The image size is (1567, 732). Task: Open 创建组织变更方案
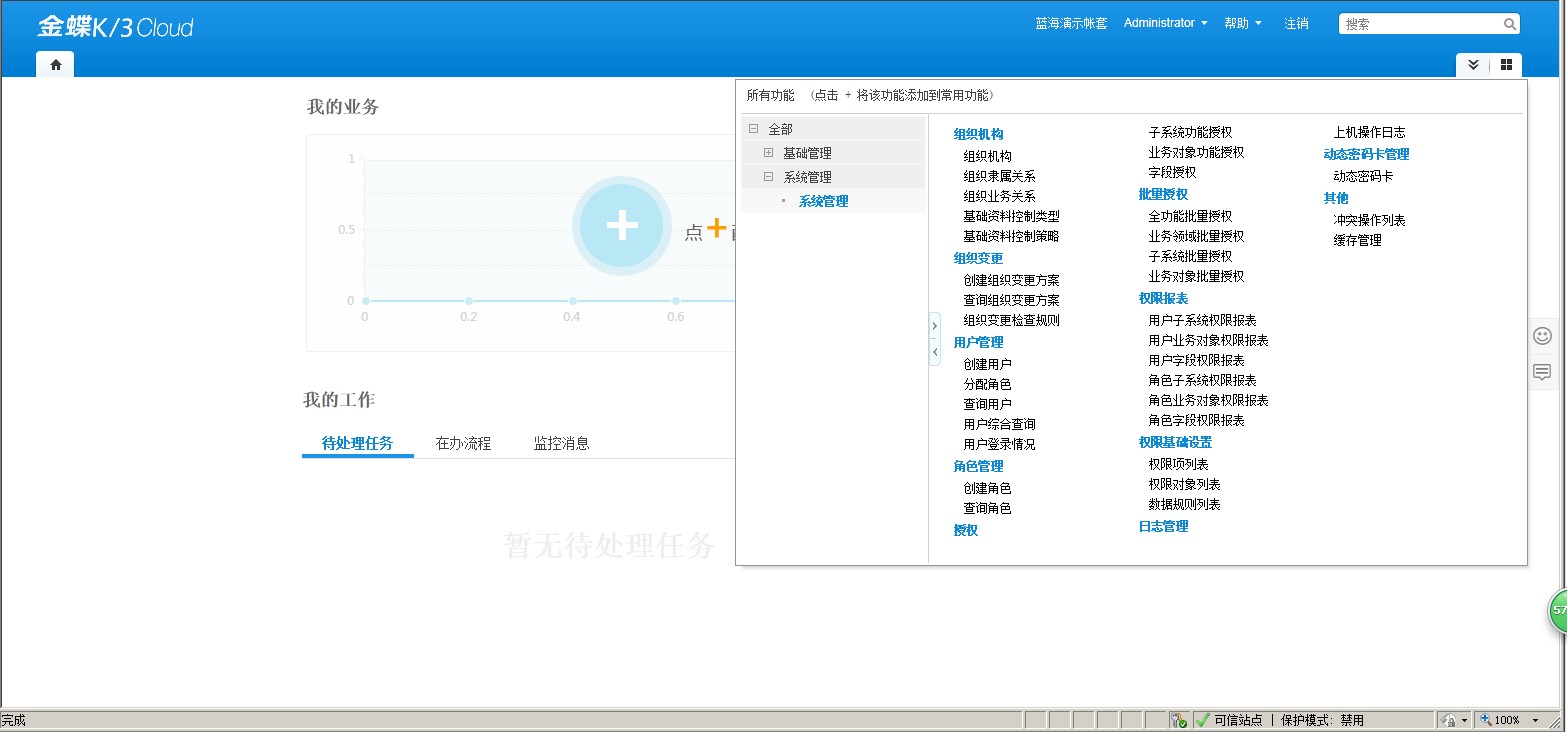click(x=1011, y=280)
